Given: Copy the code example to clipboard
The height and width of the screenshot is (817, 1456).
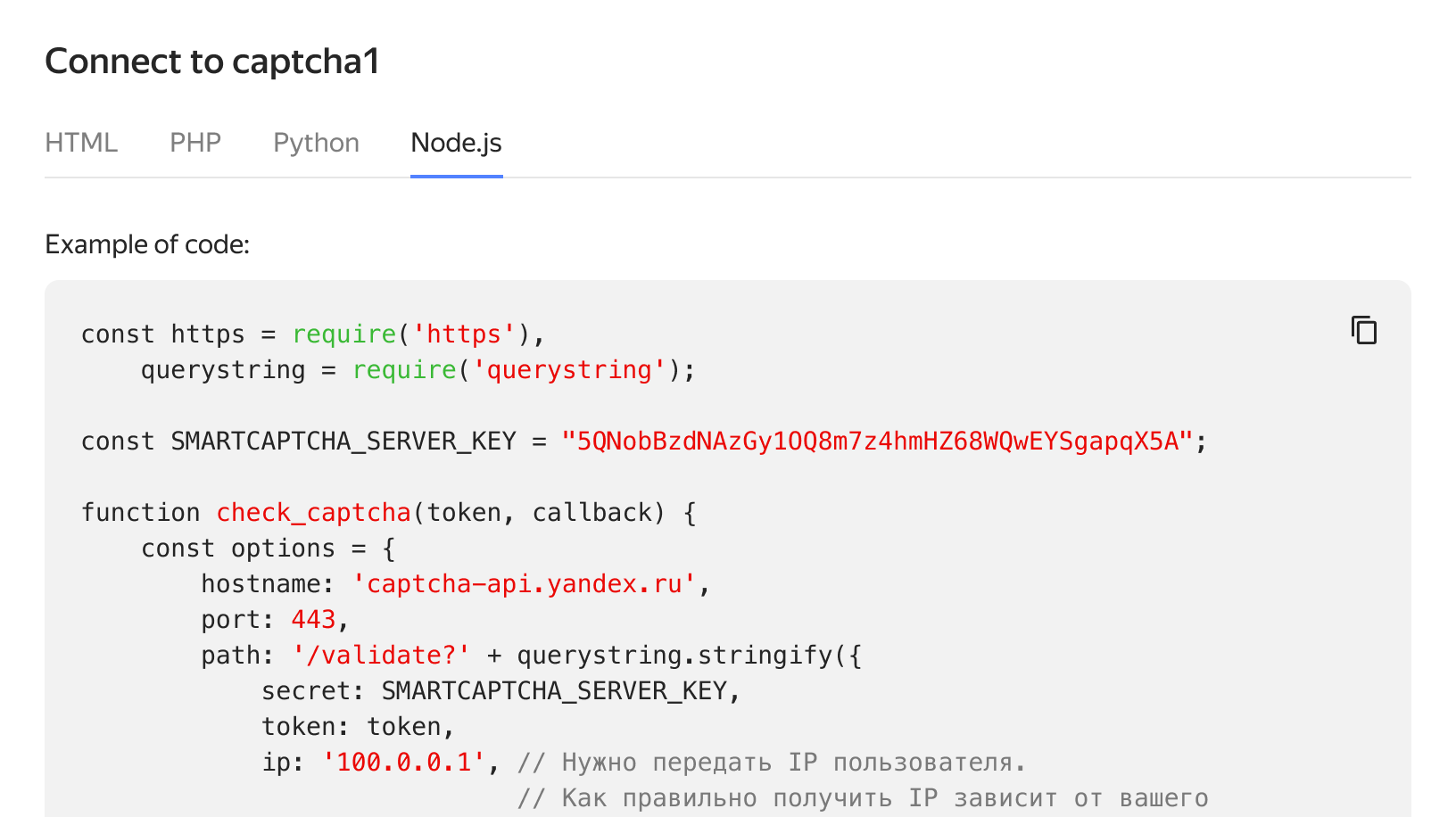Looking at the screenshot, I should coord(1363,330).
